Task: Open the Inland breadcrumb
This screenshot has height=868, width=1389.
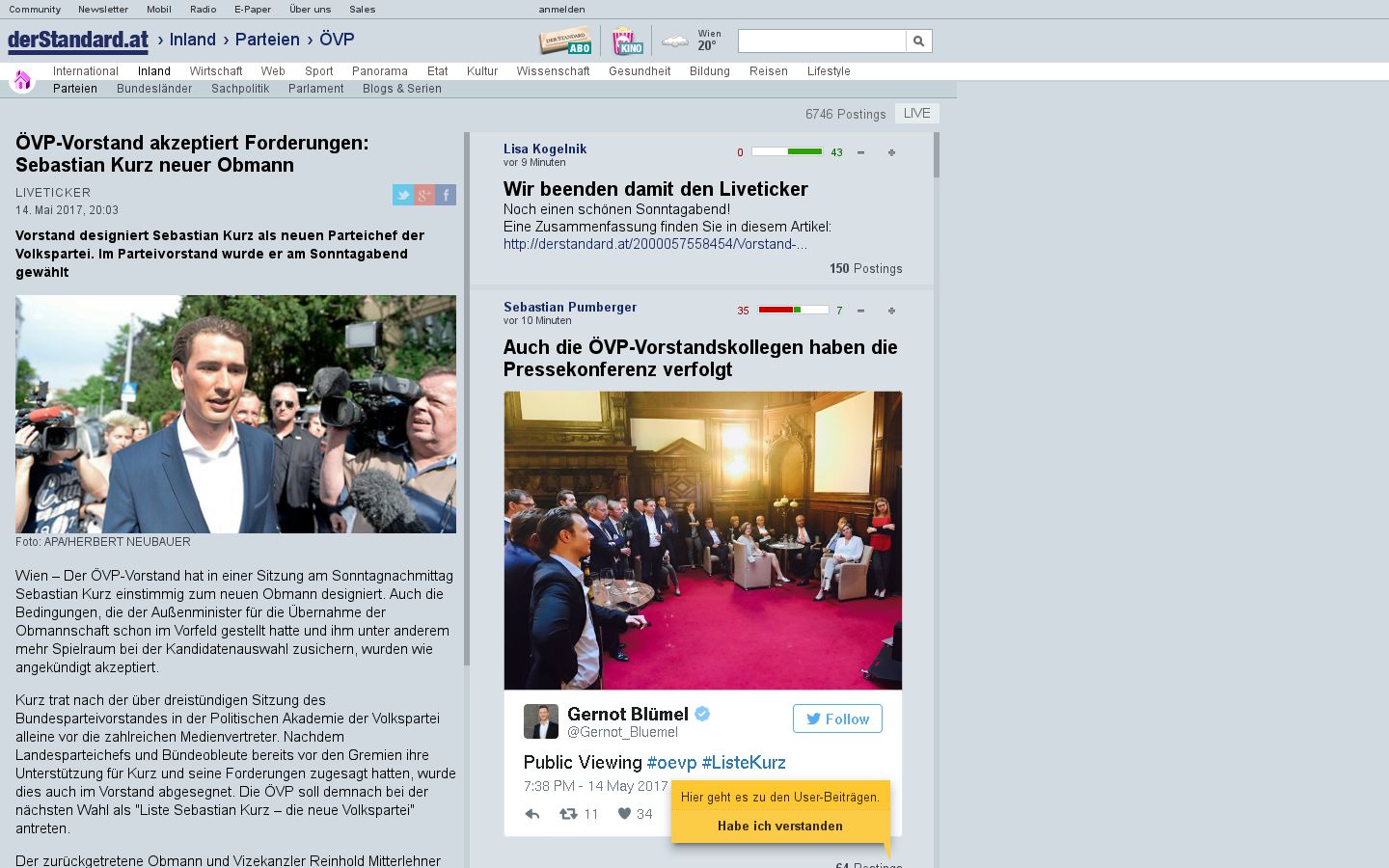Action: click(192, 40)
